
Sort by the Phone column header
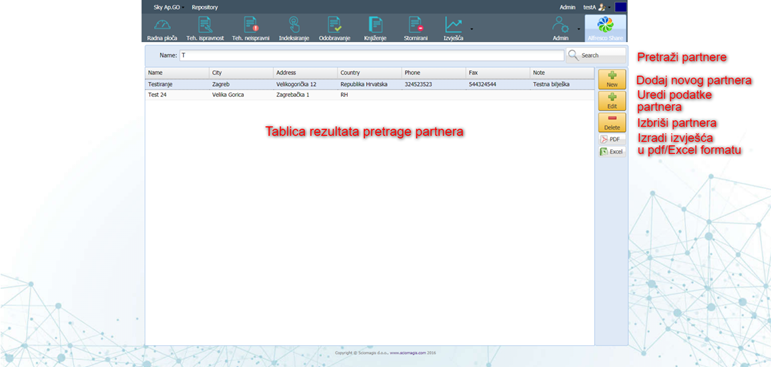[x=434, y=73]
